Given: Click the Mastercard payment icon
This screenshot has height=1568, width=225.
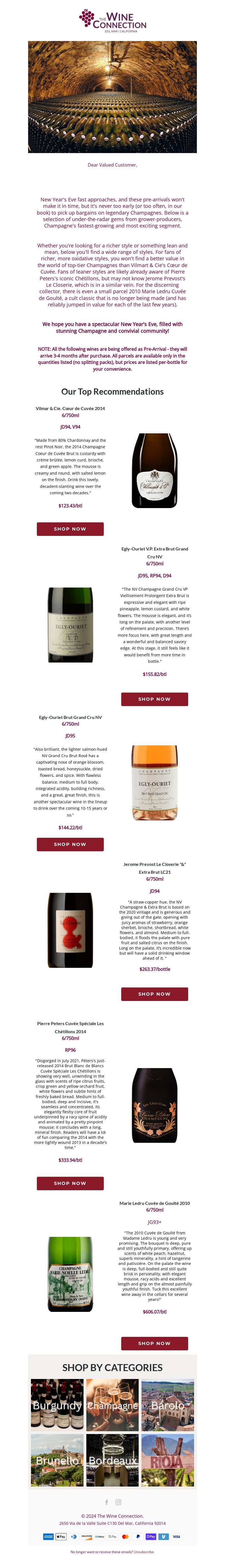Looking at the screenshot, I should (x=125, y=1536).
